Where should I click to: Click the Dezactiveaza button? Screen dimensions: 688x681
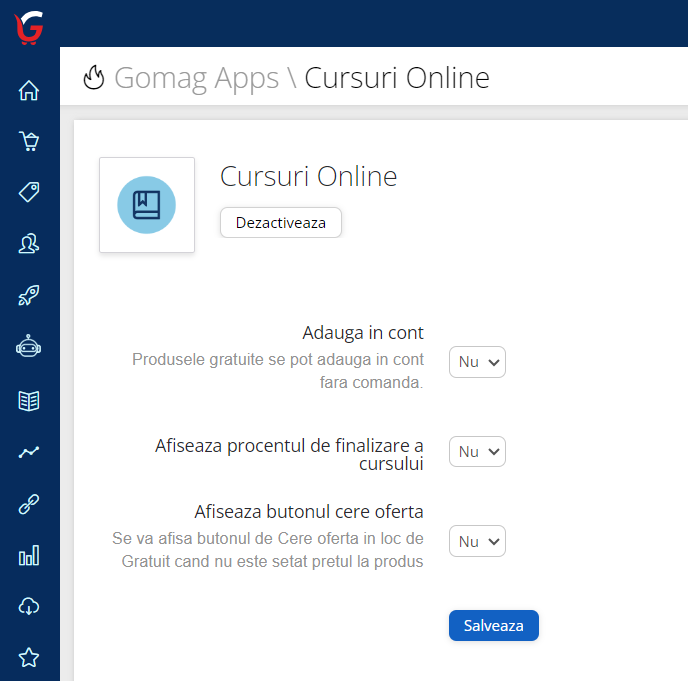(x=281, y=222)
